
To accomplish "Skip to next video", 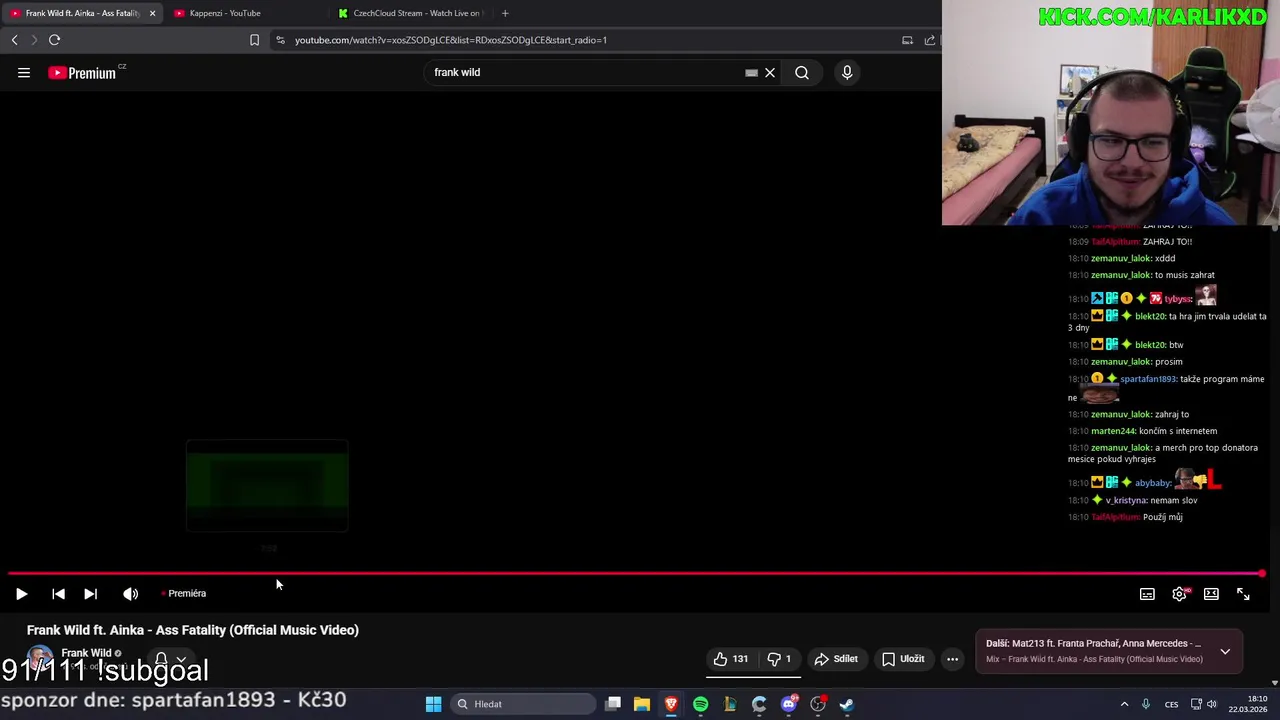I will 90,594.
